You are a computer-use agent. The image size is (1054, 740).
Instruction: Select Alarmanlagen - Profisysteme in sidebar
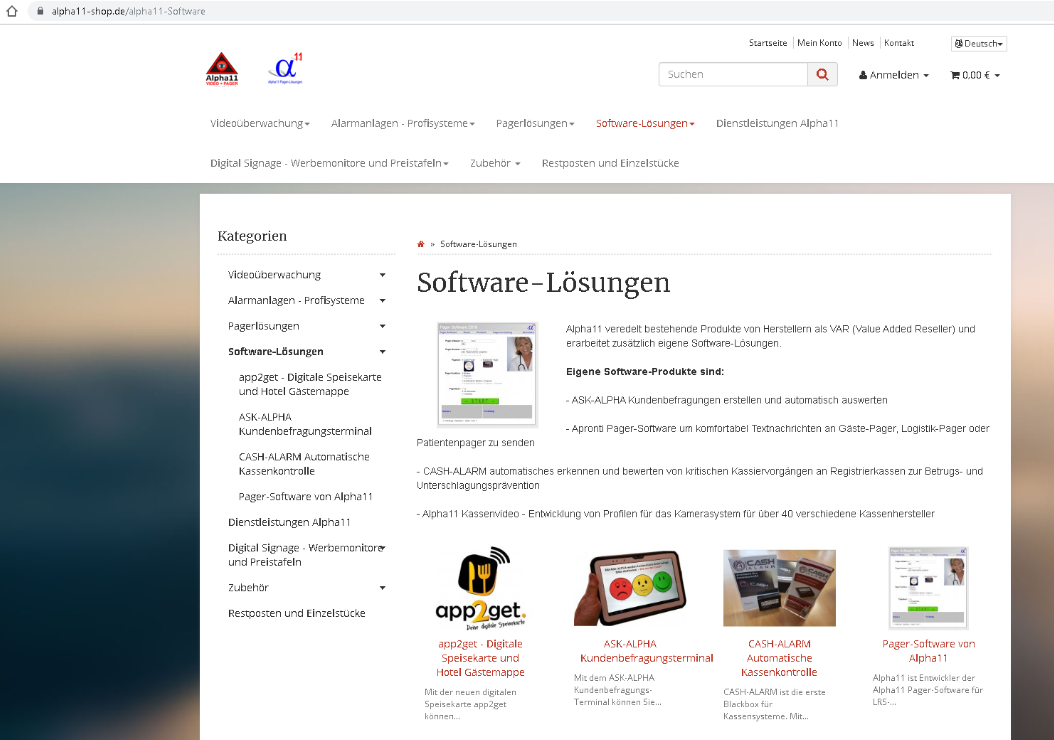coord(296,300)
